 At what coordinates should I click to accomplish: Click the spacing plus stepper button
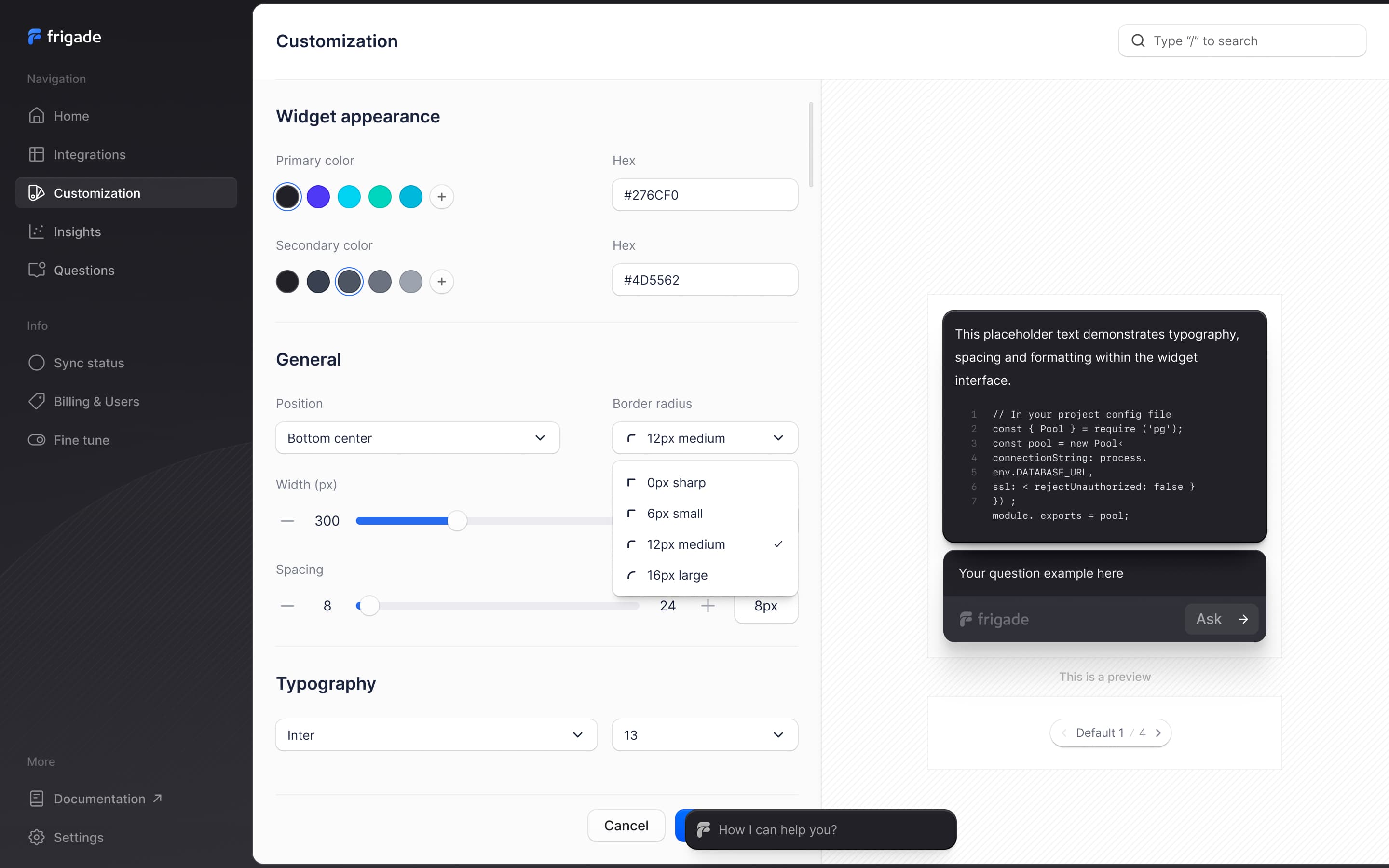[708, 606]
